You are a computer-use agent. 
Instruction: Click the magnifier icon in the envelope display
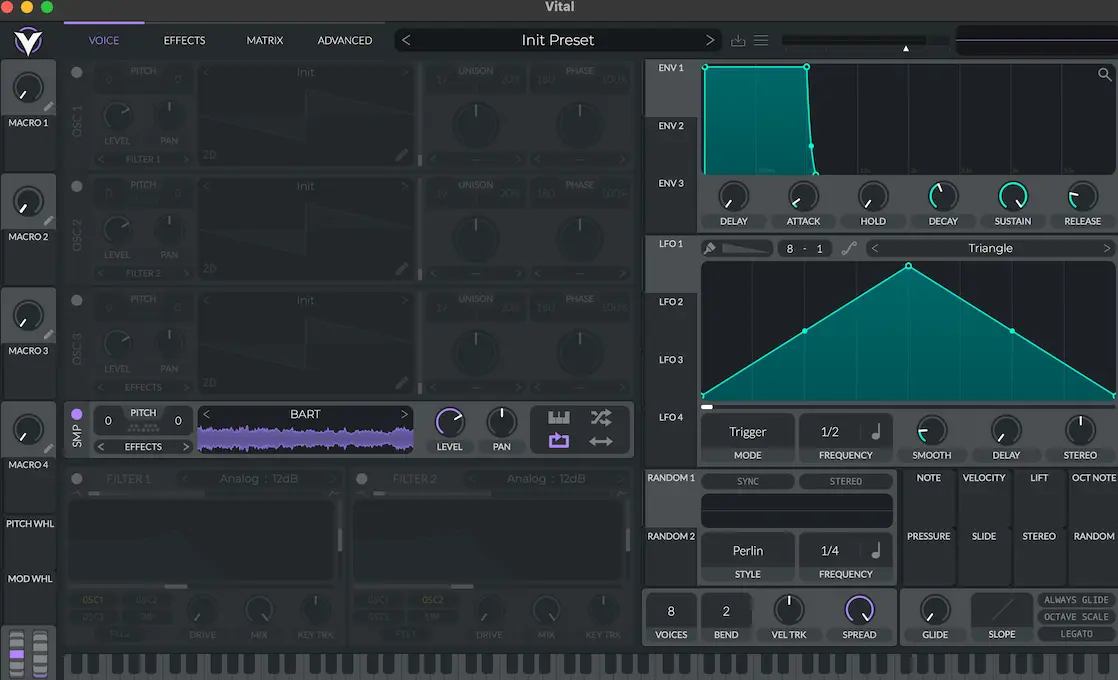(1104, 74)
